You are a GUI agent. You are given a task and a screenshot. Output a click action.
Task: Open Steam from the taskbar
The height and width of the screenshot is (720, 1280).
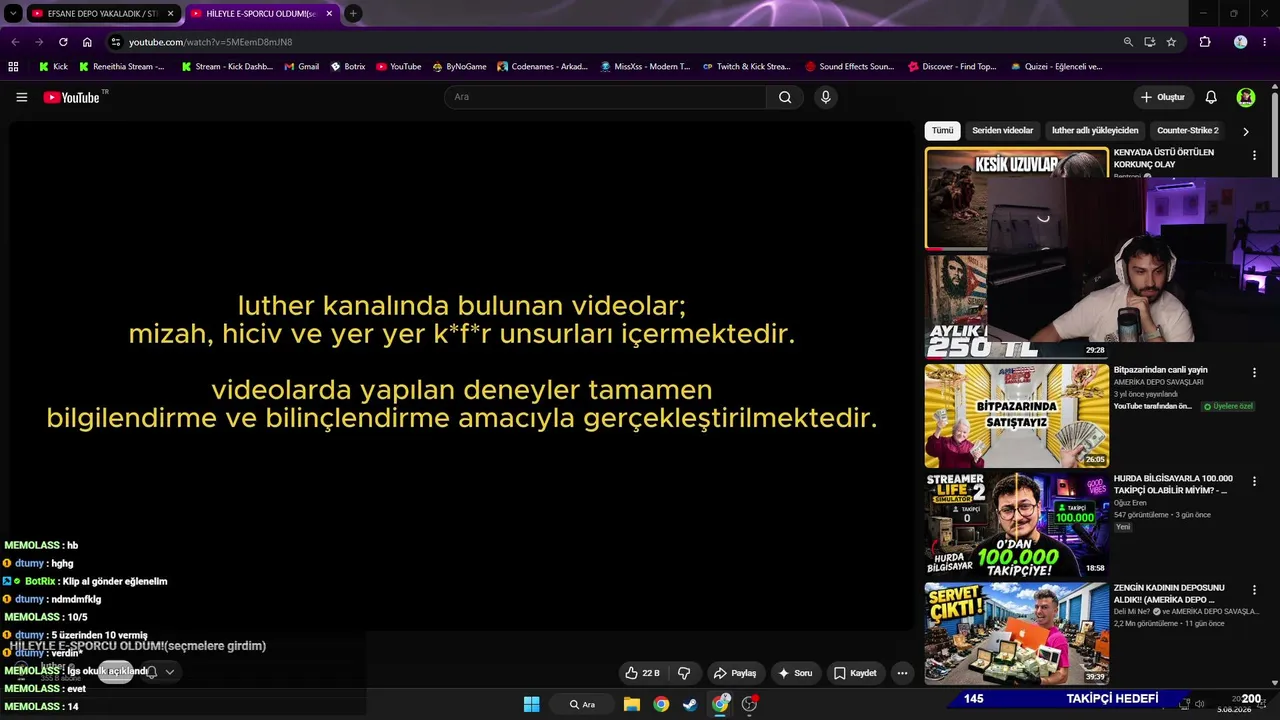pyautogui.click(x=690, y=704)
